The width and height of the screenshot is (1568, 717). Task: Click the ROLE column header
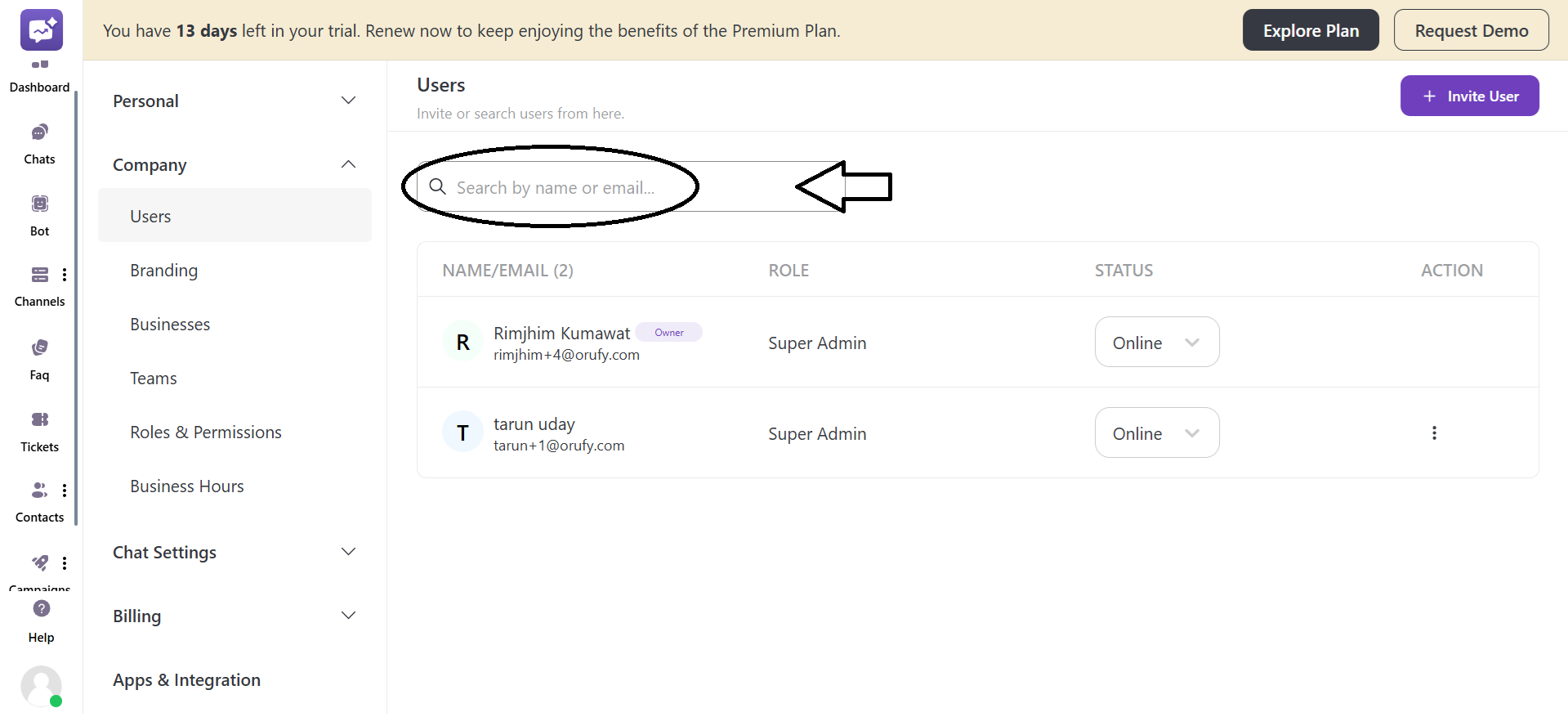(x=788, y=271)
